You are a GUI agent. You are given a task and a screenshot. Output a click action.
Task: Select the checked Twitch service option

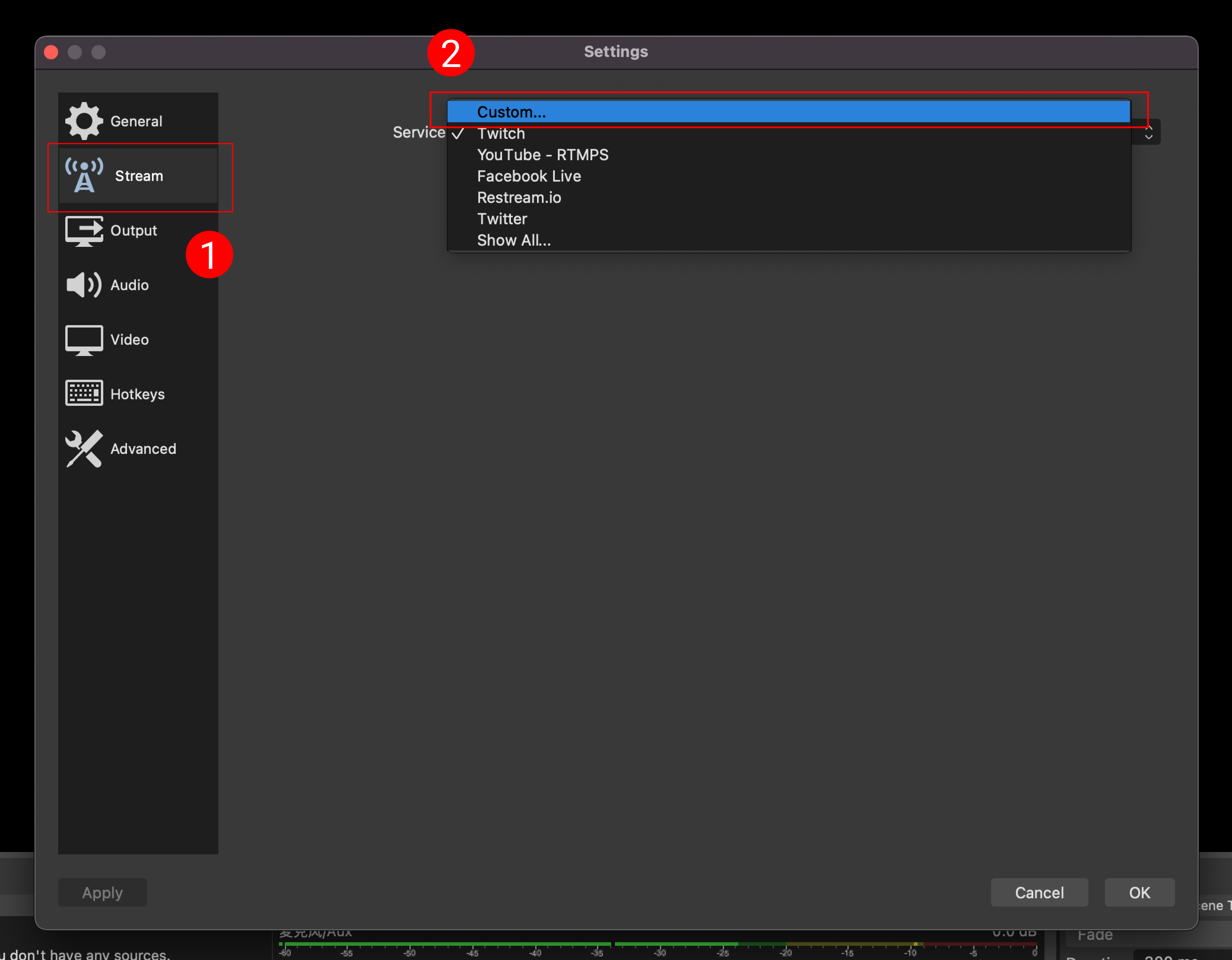point(501,134)
